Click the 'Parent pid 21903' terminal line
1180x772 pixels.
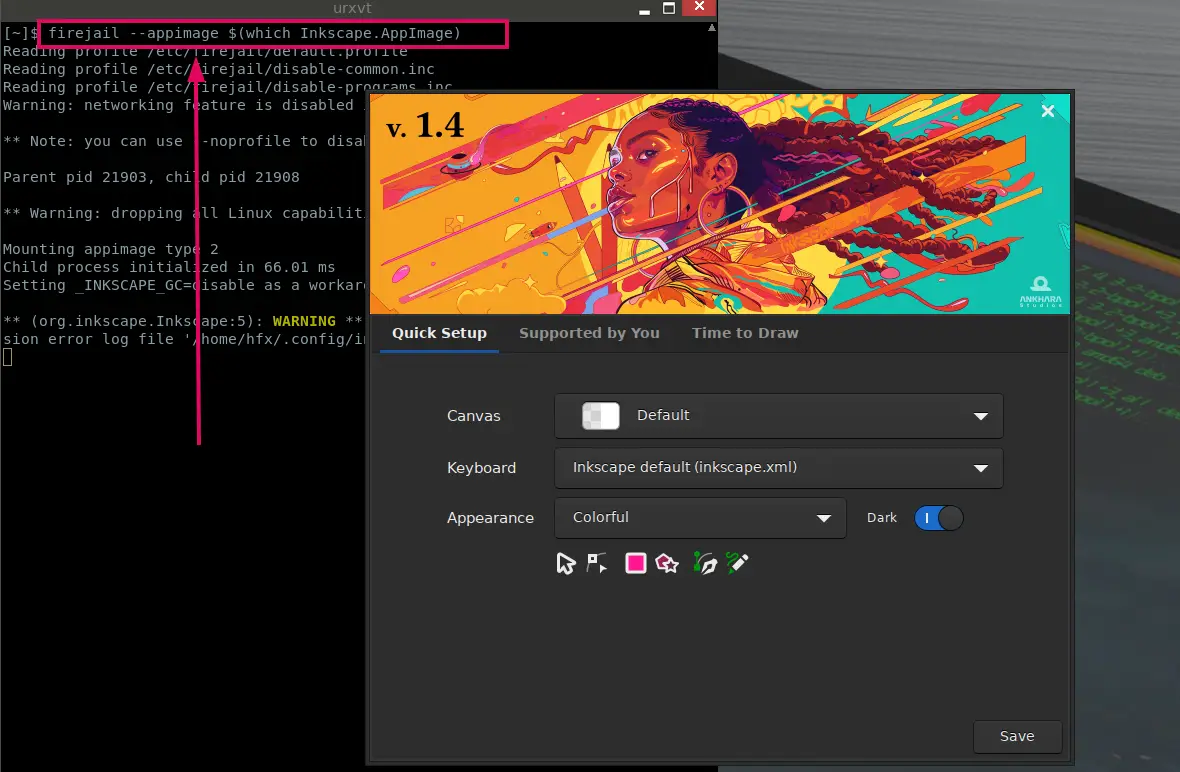click(151, 178)
